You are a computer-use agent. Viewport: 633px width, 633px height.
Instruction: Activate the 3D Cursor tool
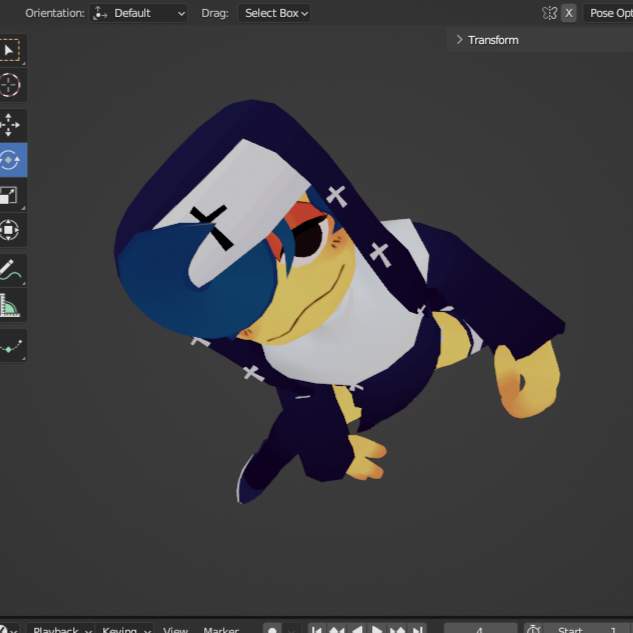click(x=11, y=85)
